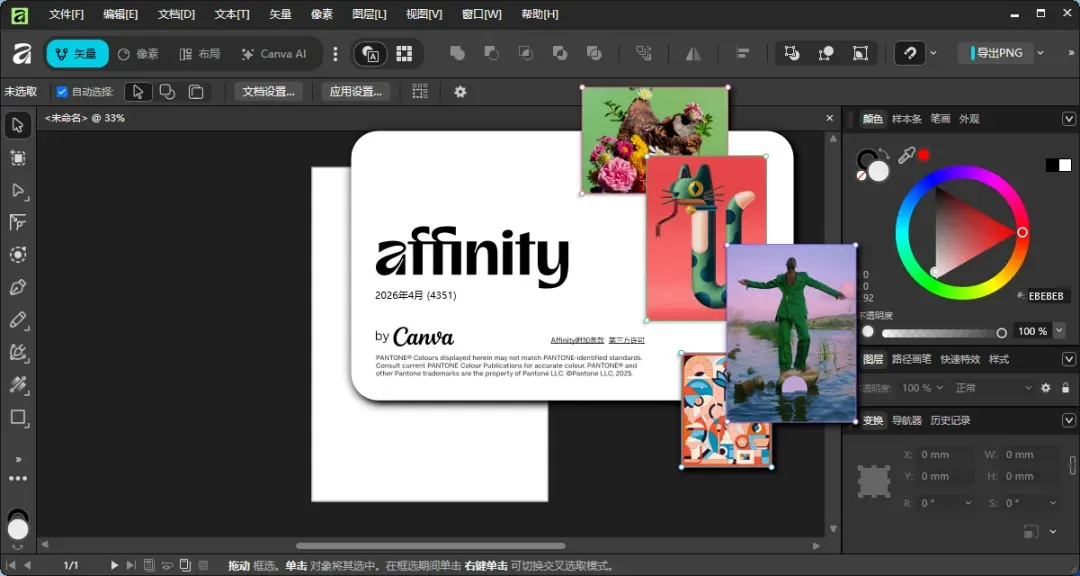This screenshot has height=576, width=1080.
Task: Toggle the snapping magnet button
Action: click(909, 53)
